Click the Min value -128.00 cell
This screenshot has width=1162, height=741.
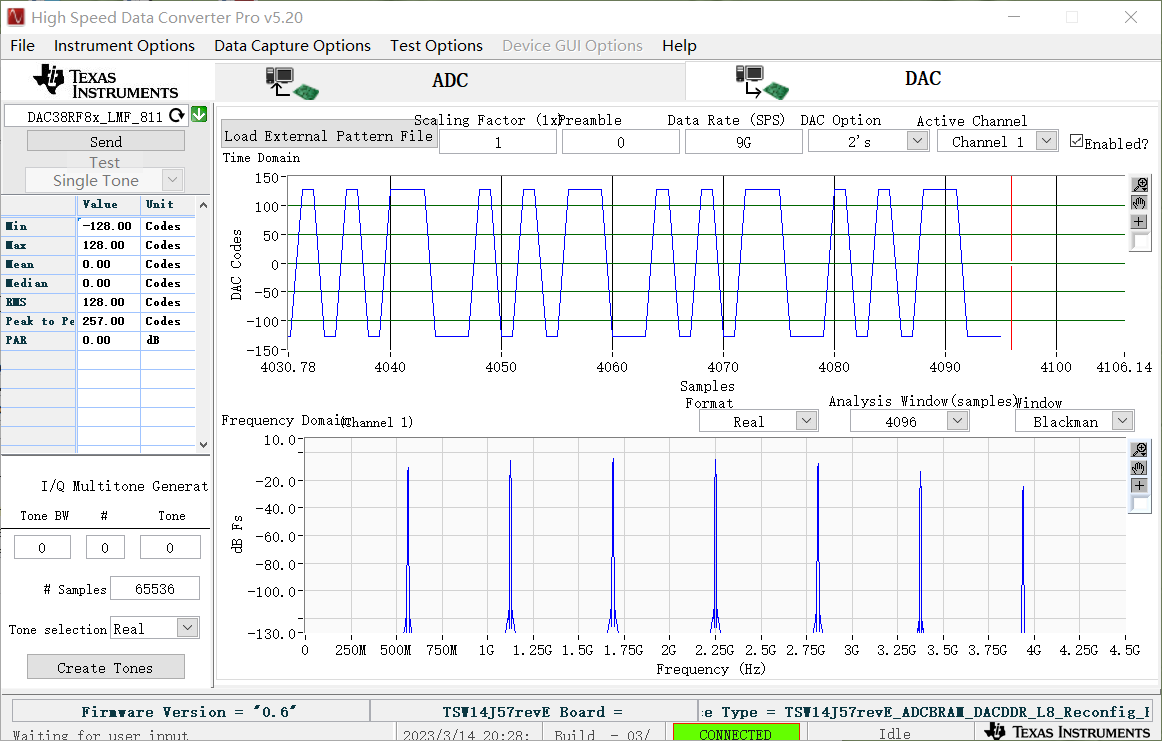108,226
